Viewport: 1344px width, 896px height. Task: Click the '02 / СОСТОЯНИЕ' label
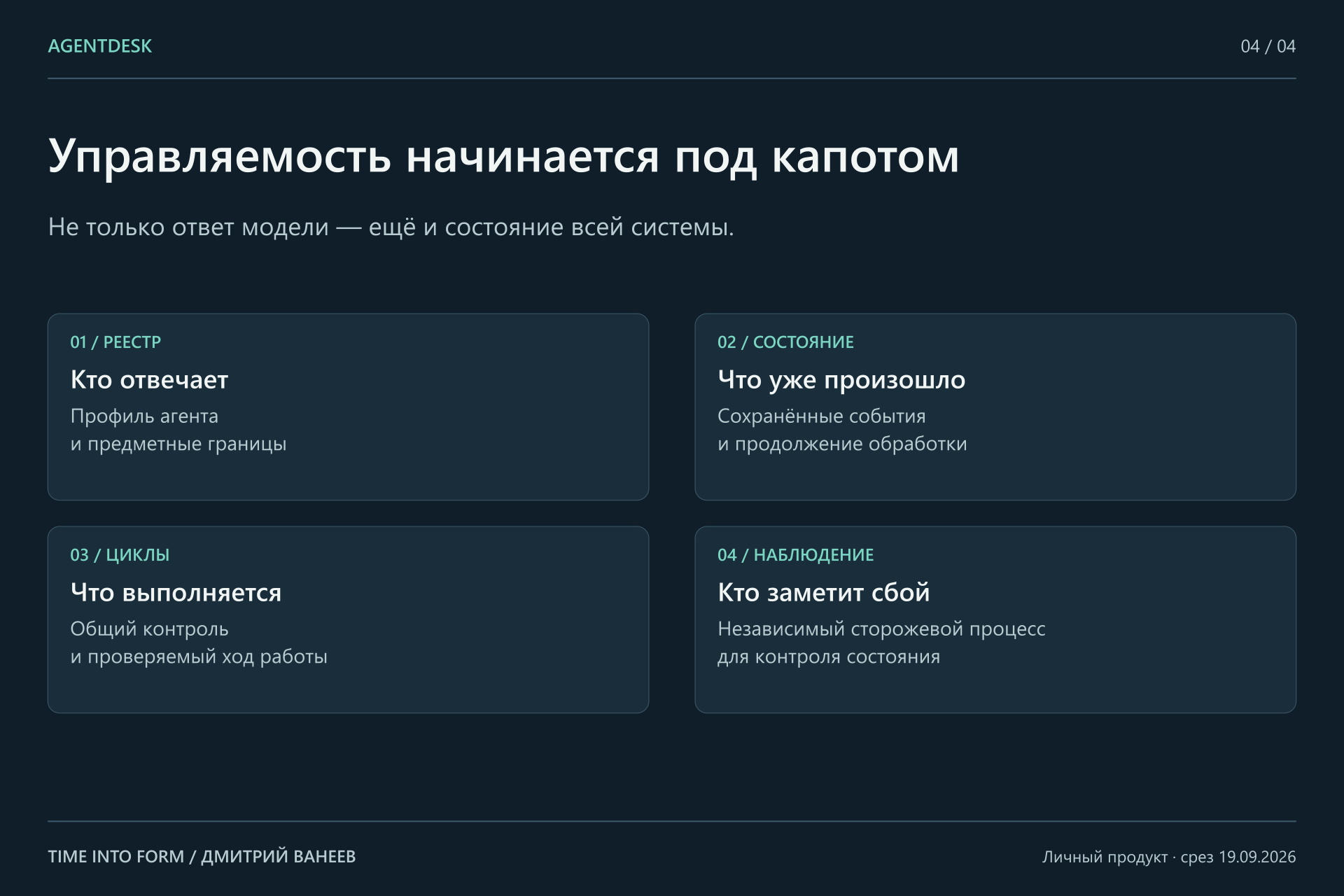click(785, 342)
